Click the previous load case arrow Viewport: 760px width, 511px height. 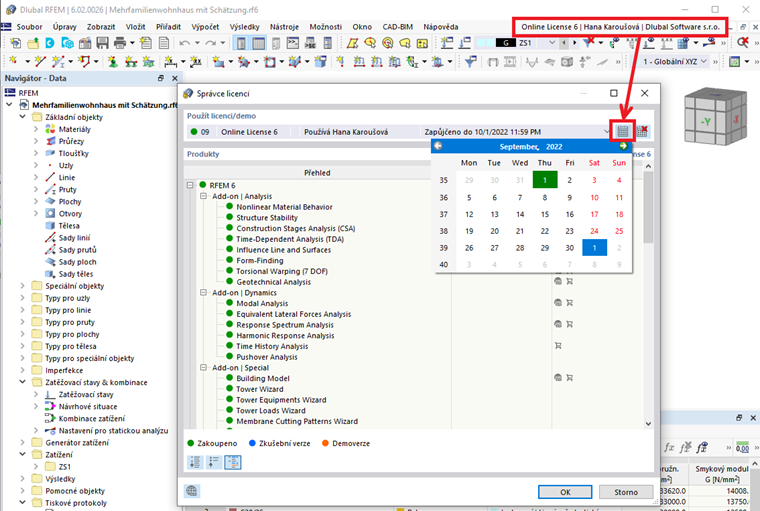tap(564, 43)
